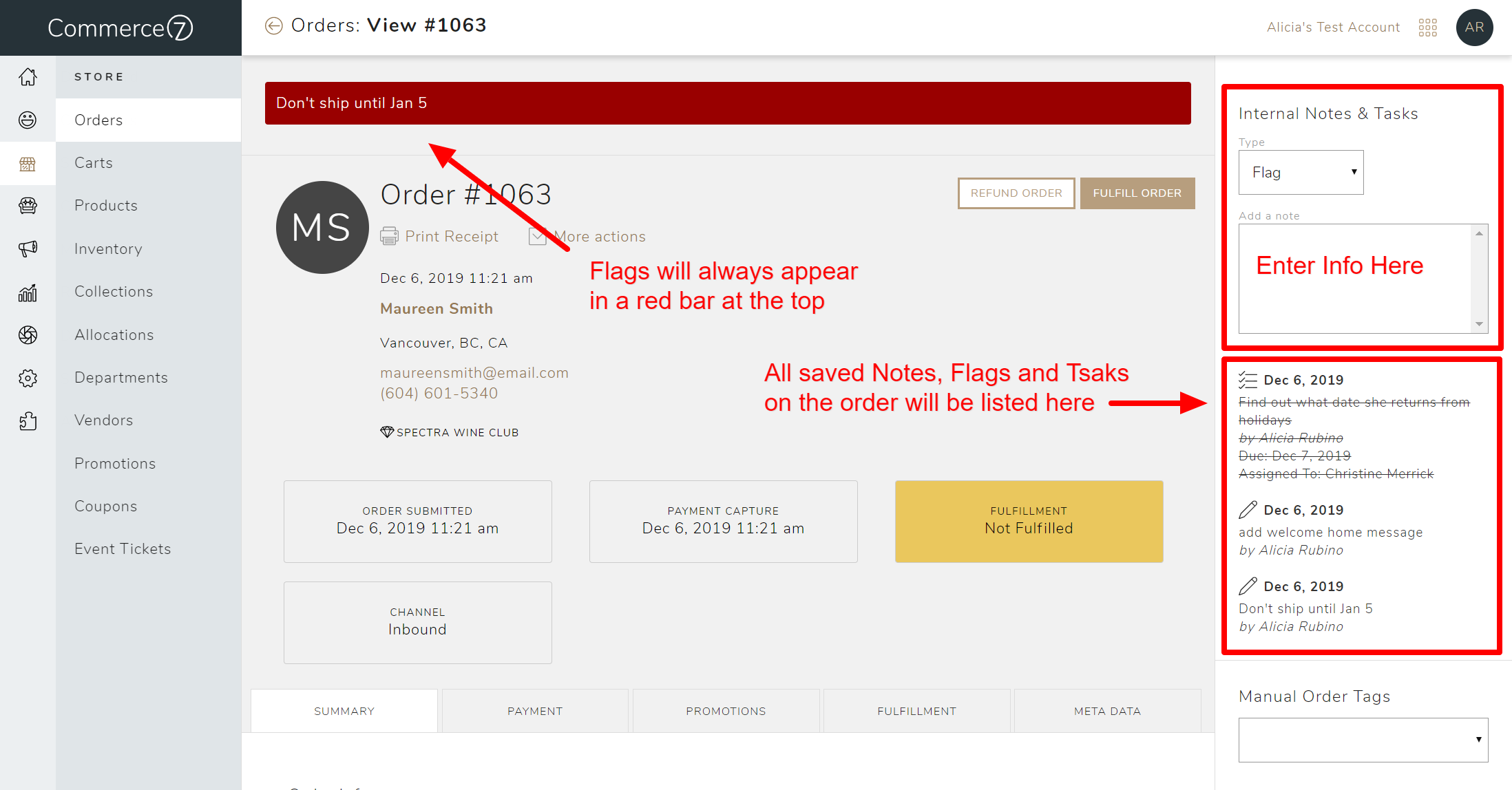Click the storefront Store icon in sidebar
Image resolution: width=1512 pixels, height=790 pixels.
(28, 164)
